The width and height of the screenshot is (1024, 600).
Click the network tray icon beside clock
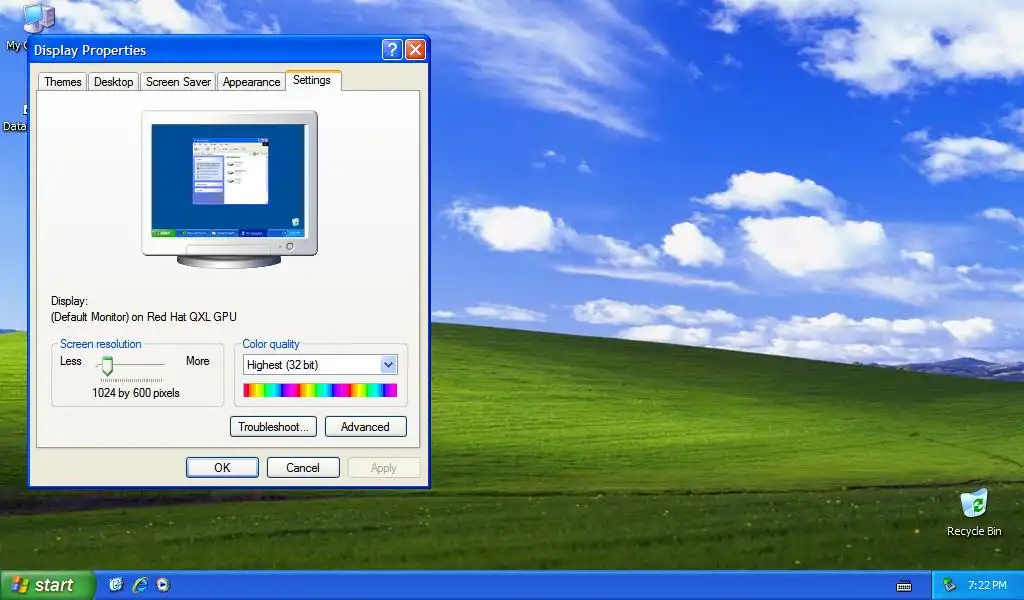point(950,585)
